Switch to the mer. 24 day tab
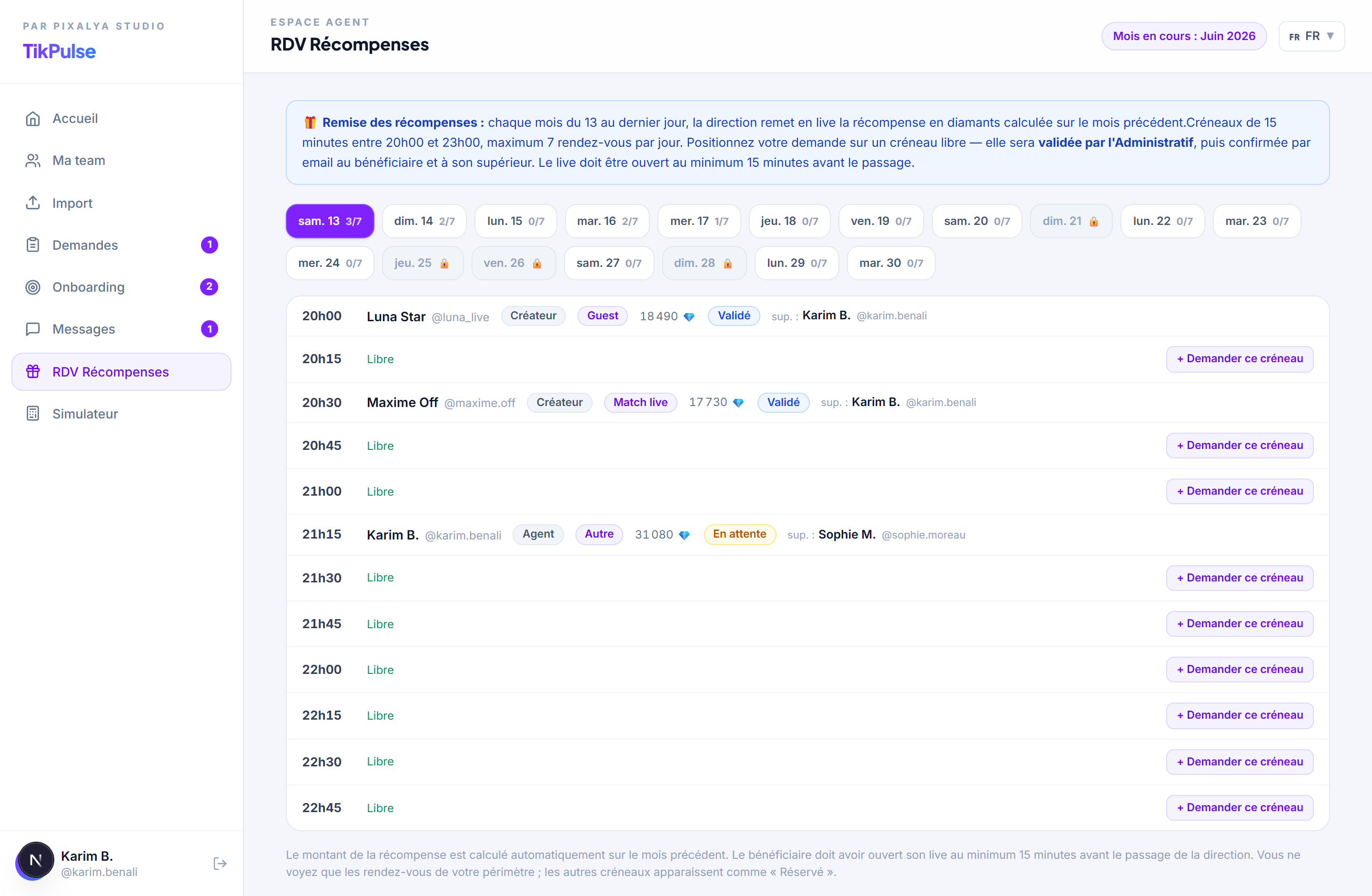This screenshot has height=896, width=1372. click(330, 264)
